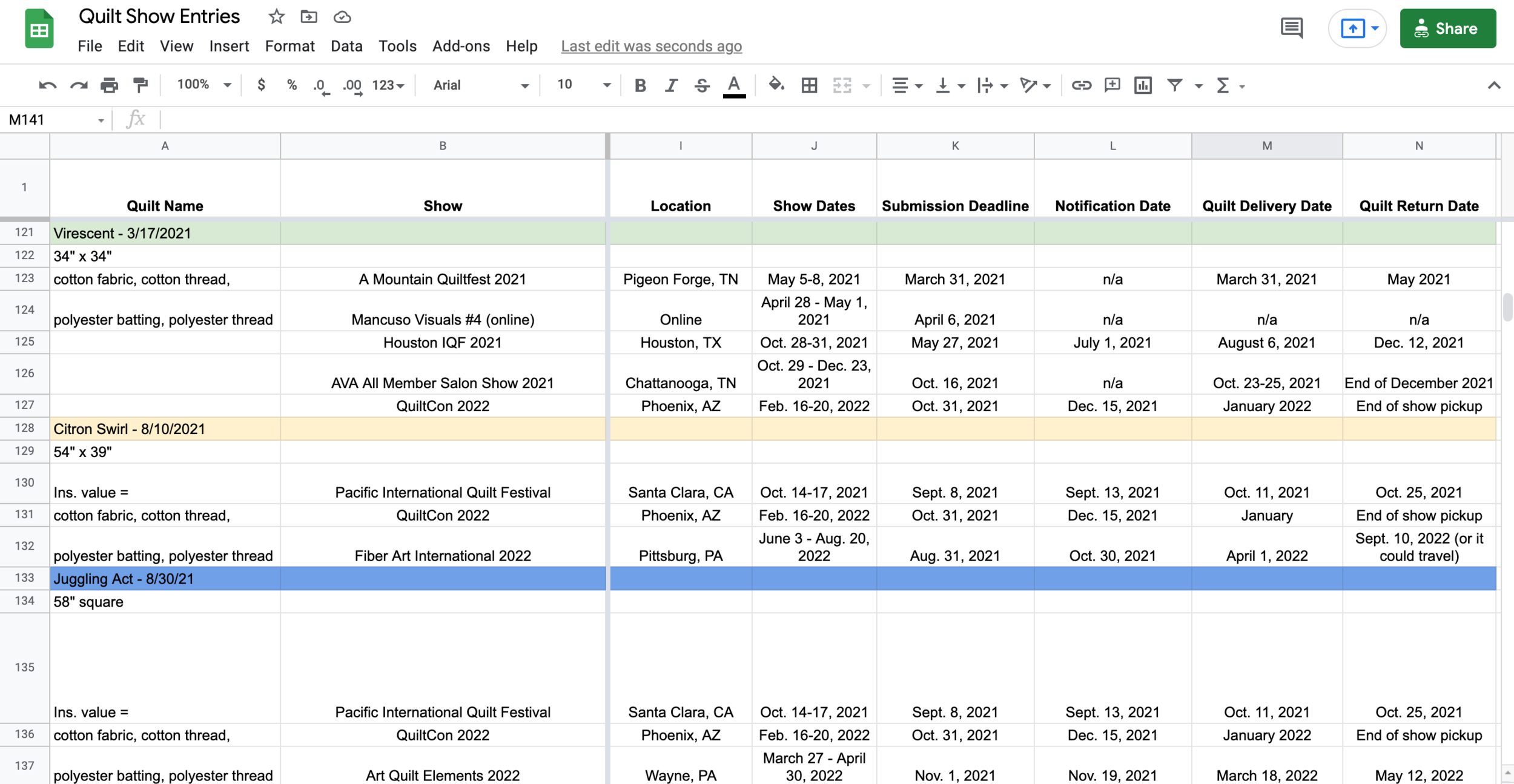
Task: Click the Decrease decimal places icon
Action: pyautogui.click(x=320, y=85)
